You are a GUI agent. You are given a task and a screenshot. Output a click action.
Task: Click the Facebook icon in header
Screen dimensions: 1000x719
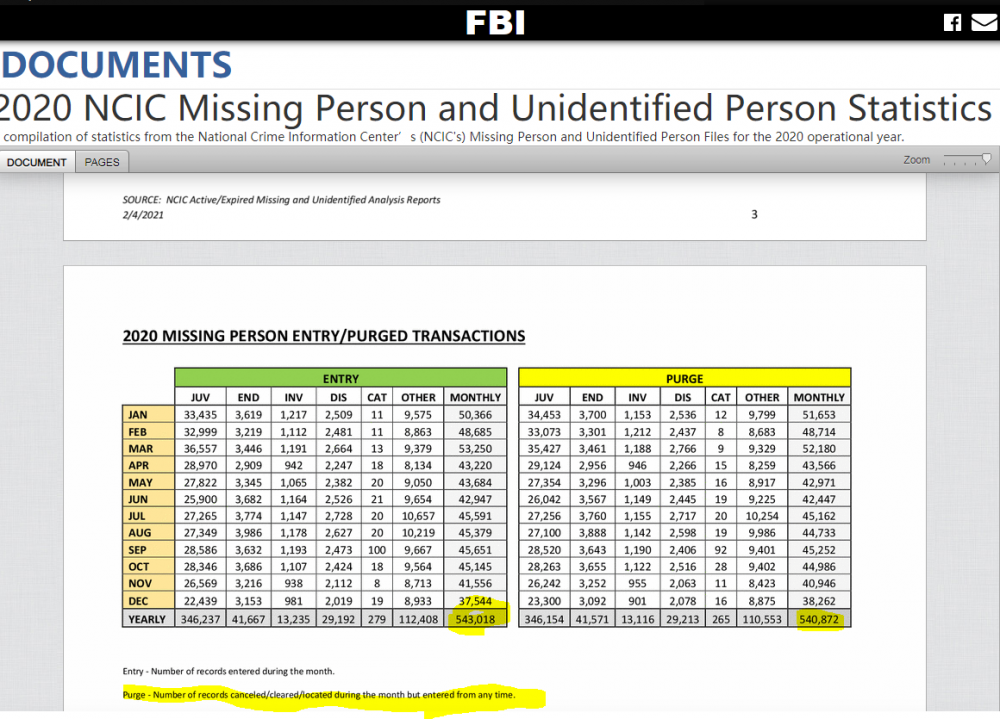click(x=952, y=22)
